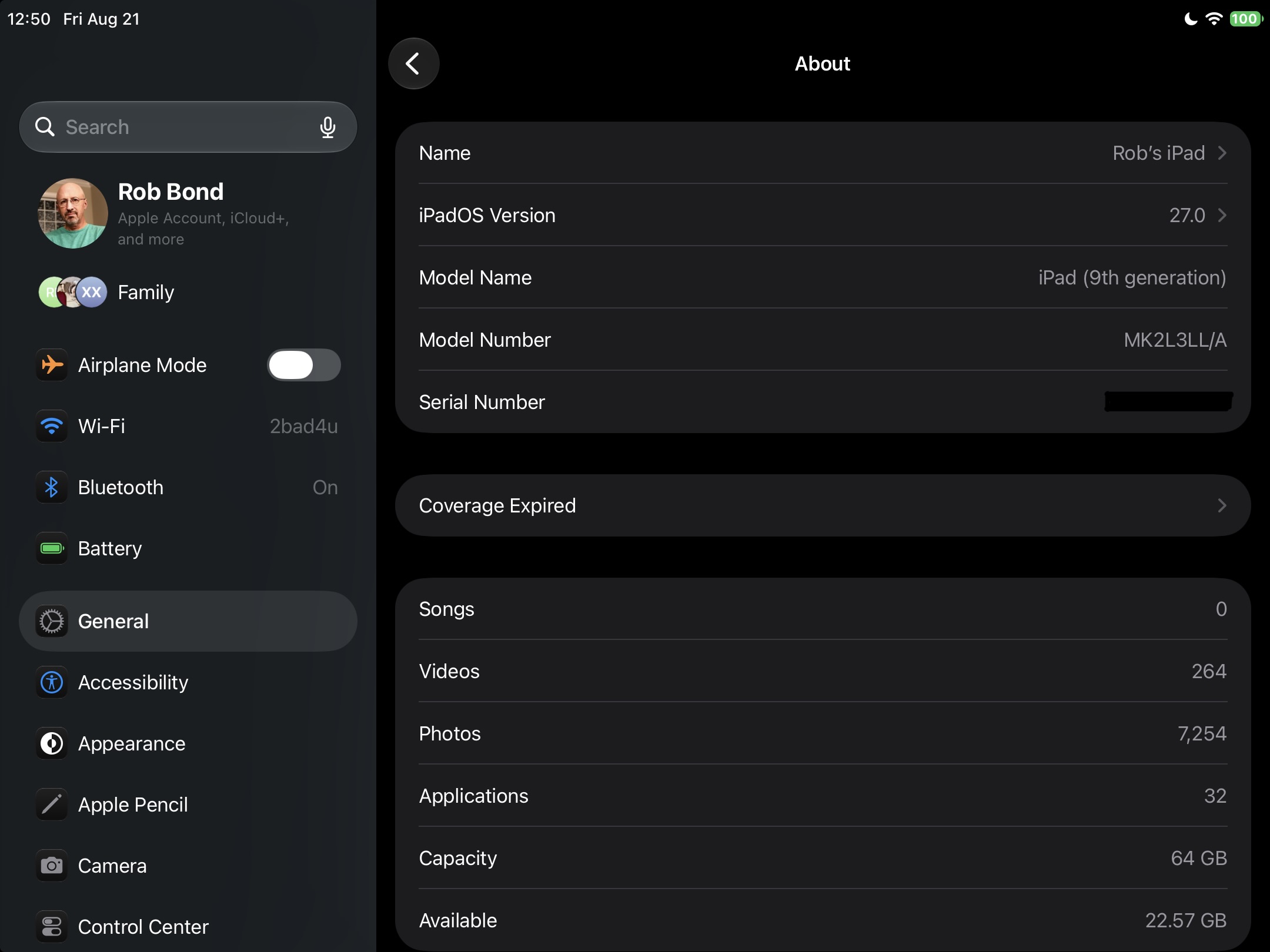Open Camera settings in sidebar
This screenshot has height=952, width=1270.
pos(188,866)
